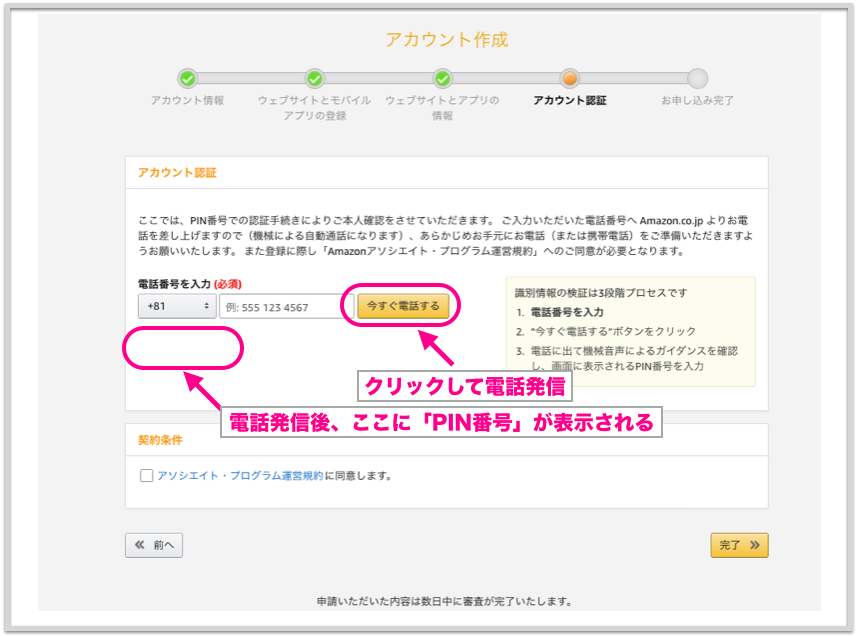Viewport: 861px width, 636px height.
Task: Click the 契約条件 section header
Action: tap(160, 440)
